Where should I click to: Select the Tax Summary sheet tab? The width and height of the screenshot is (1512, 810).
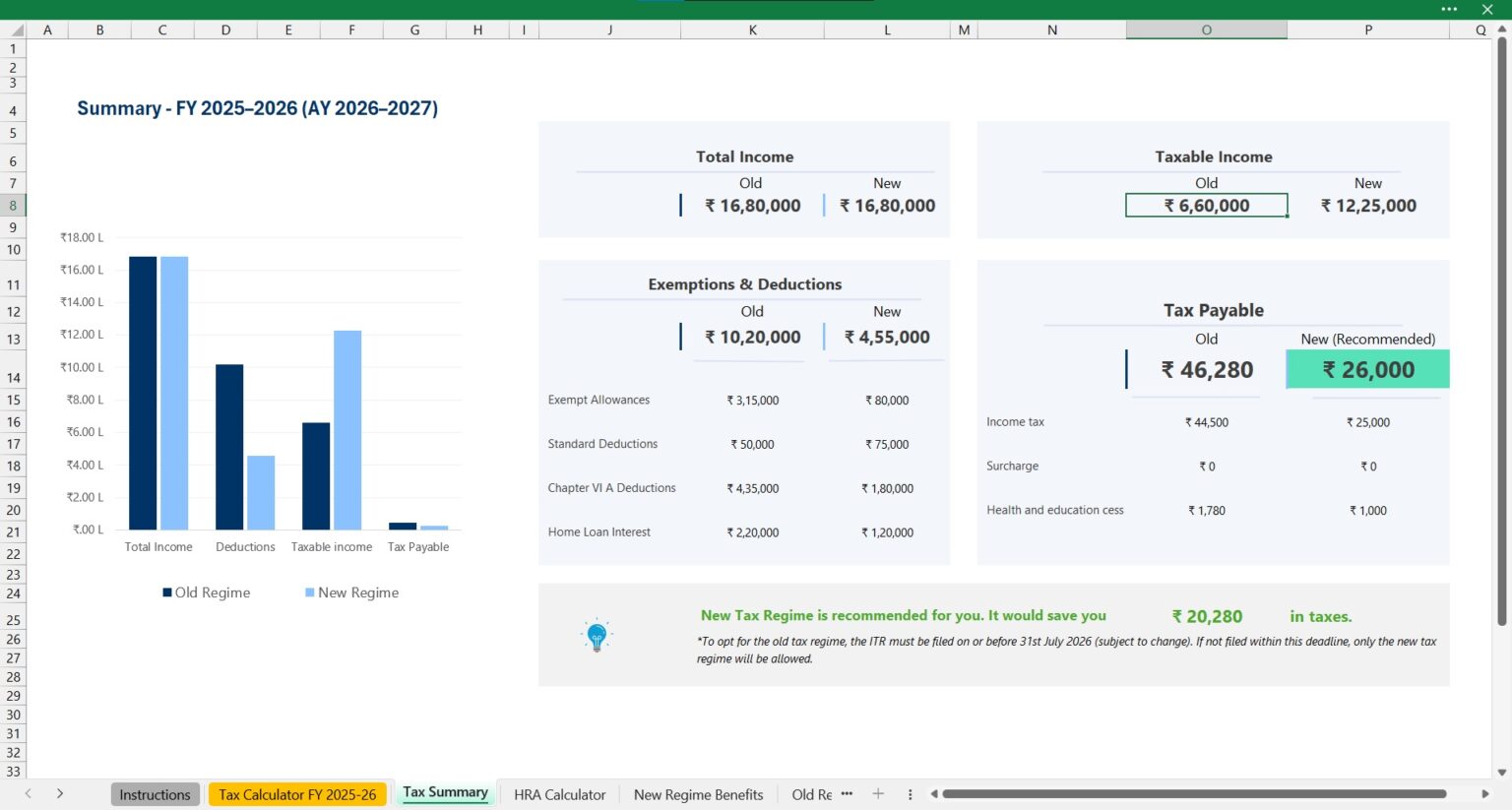click(x=445, y=793)
